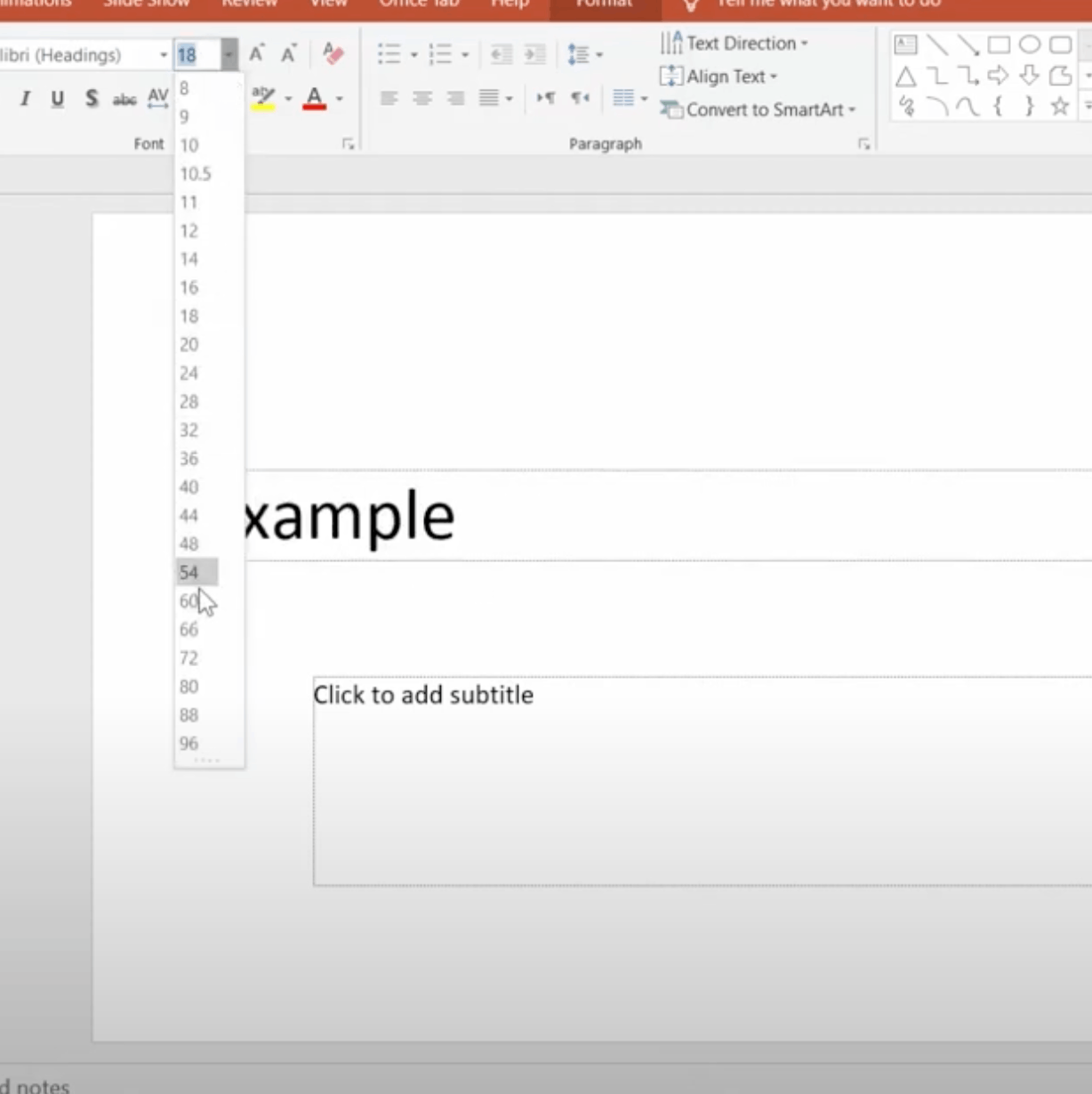
Task: Select the down arrow shape
Action: click(x=1030, y=76)
